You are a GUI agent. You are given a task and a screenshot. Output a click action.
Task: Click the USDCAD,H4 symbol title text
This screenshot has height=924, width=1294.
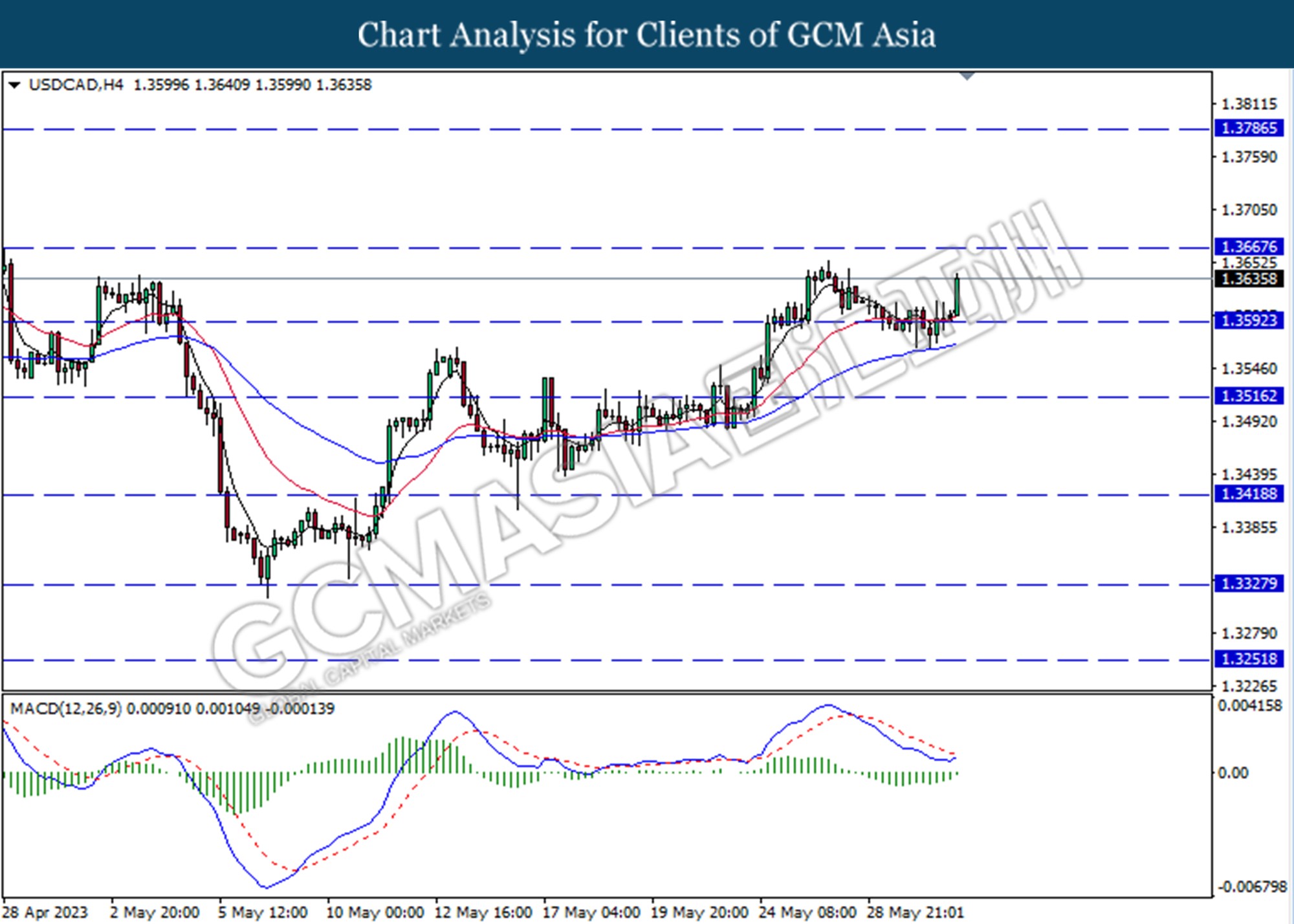pos(76,85)
